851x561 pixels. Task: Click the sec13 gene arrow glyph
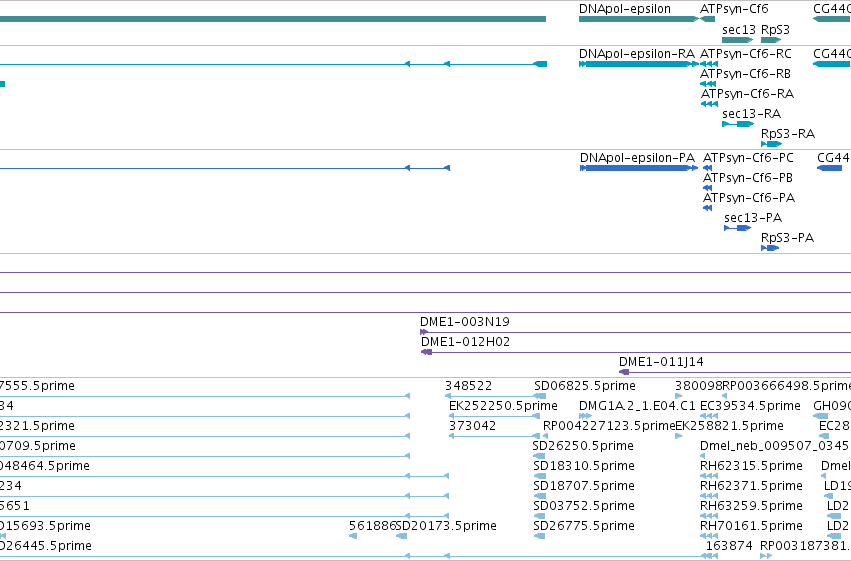738,40
